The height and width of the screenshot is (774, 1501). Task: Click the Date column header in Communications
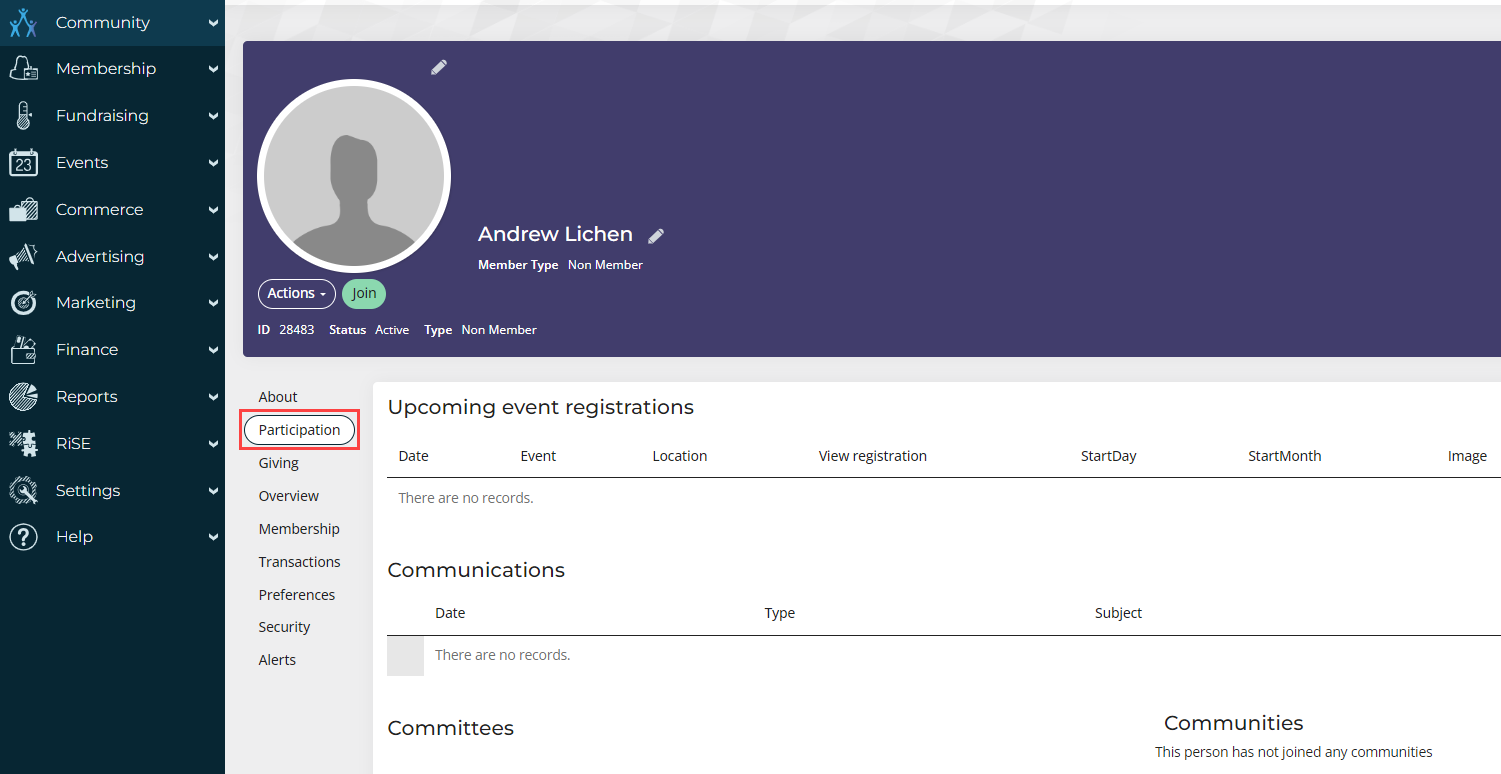[450, 613]
